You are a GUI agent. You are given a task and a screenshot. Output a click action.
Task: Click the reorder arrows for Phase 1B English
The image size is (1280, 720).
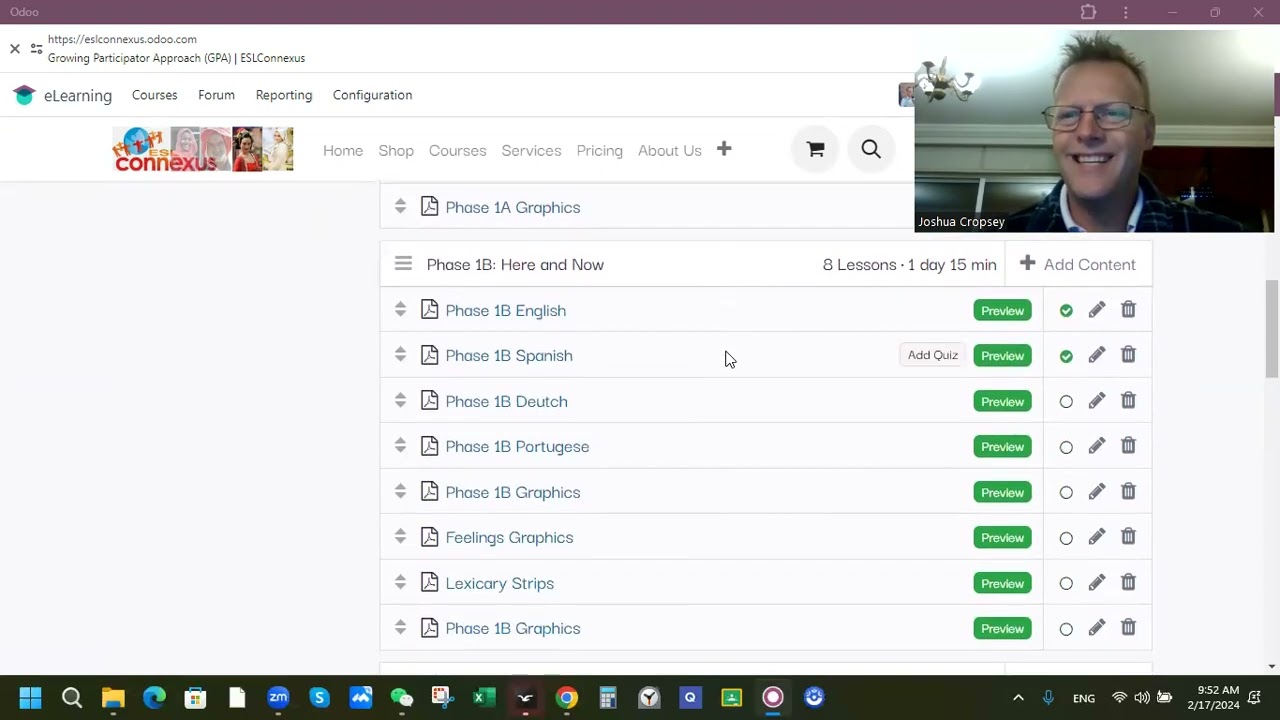400,309
